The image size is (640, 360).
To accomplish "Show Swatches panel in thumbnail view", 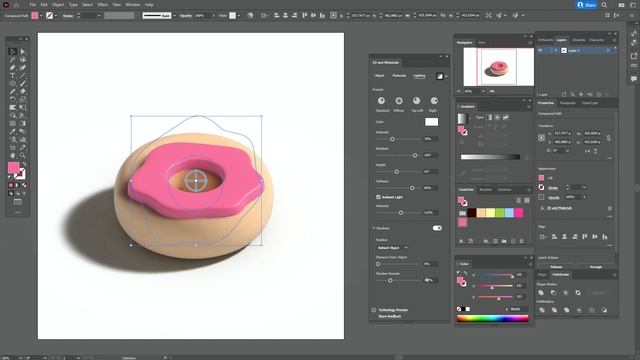I will coord(527,200).
